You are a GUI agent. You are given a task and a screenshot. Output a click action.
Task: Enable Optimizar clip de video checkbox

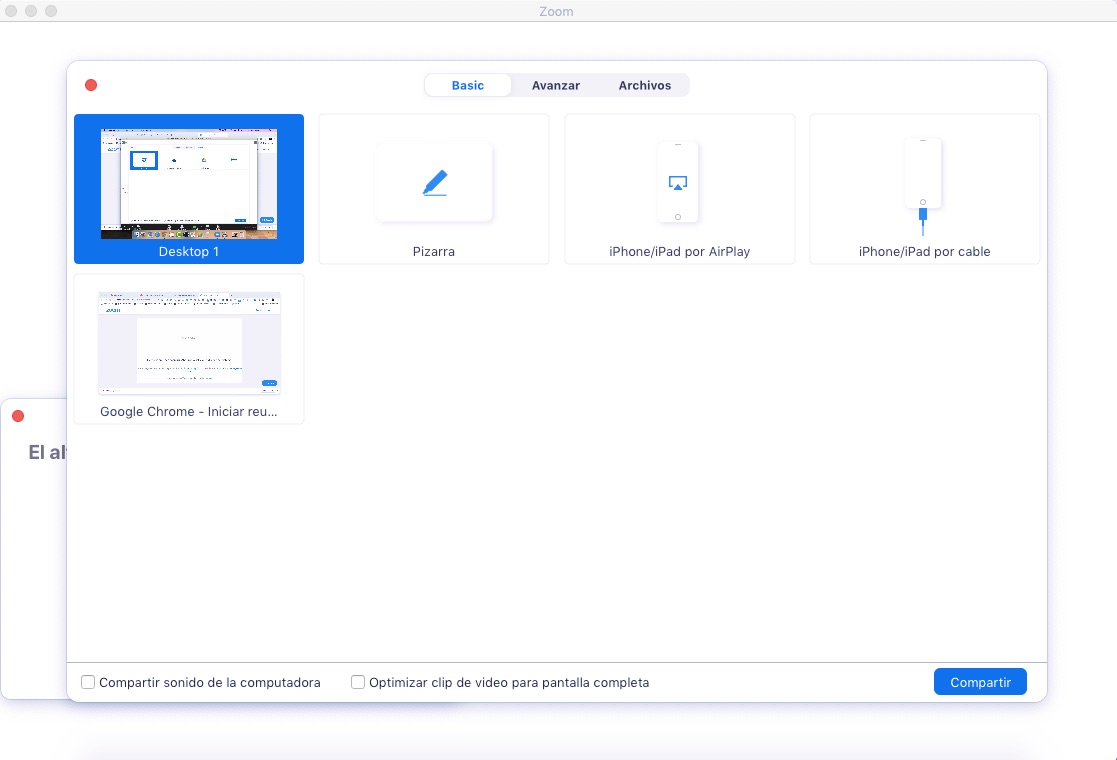point(358,682)
